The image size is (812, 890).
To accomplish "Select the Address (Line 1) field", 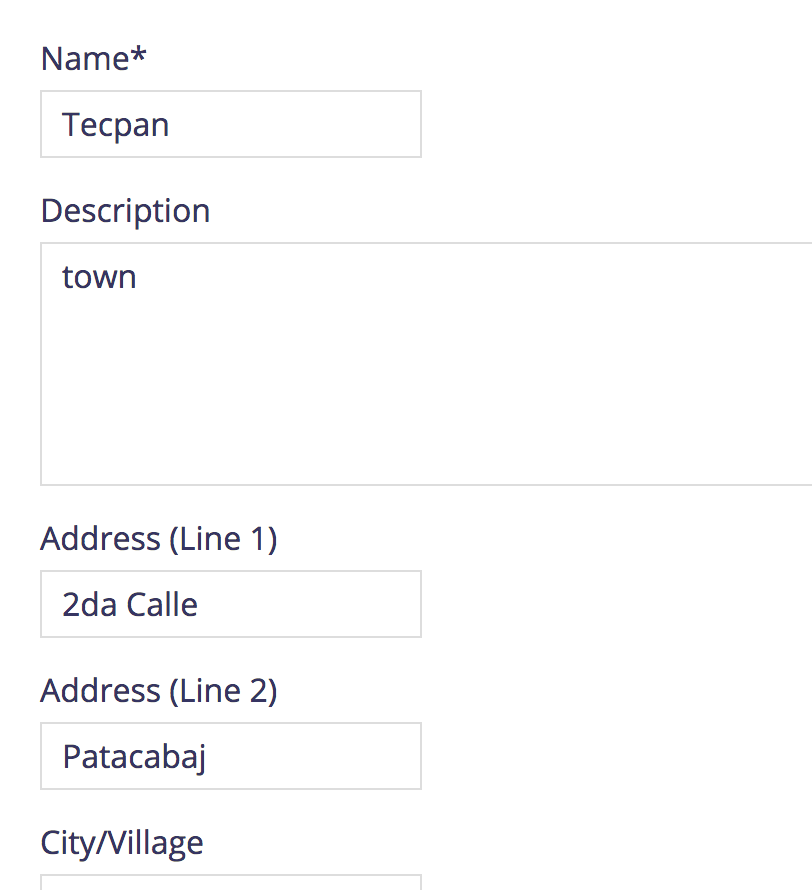I will 230,604.
